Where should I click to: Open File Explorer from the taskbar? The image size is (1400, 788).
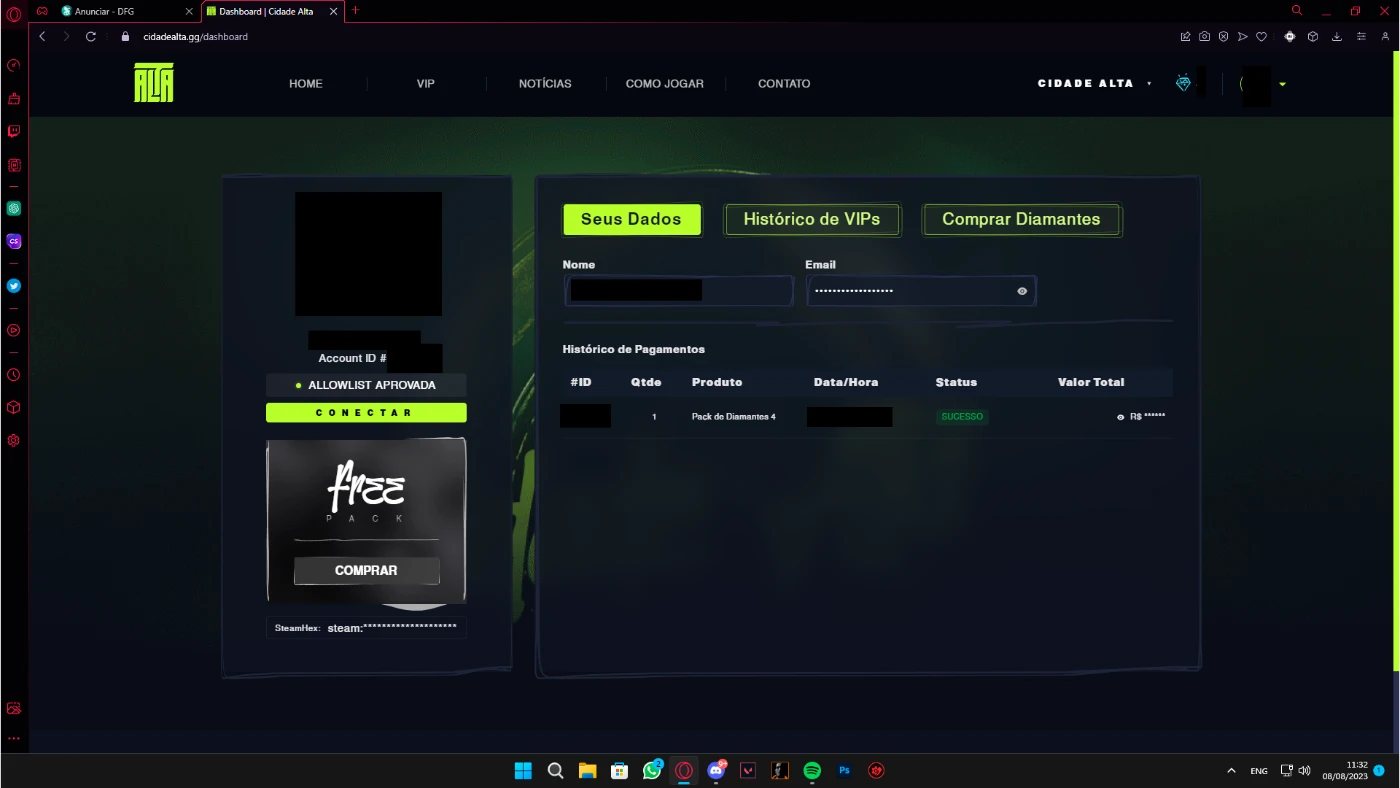[x=587, y=771]
